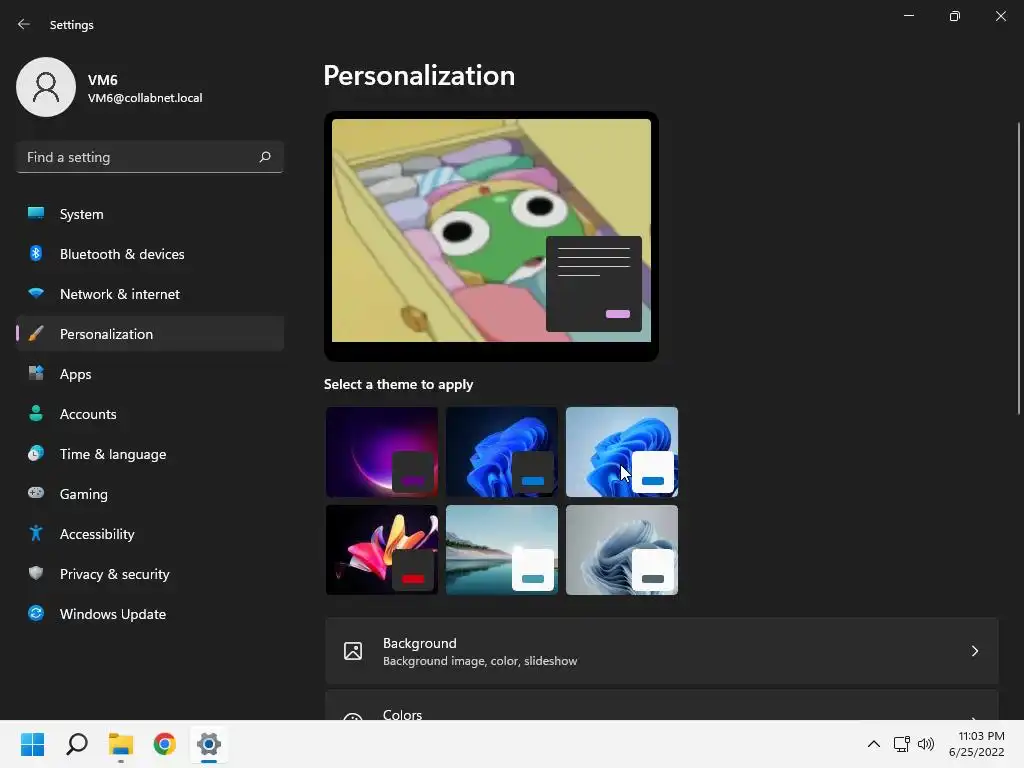Click the Windows Update sync icon

tap(36, 613)
